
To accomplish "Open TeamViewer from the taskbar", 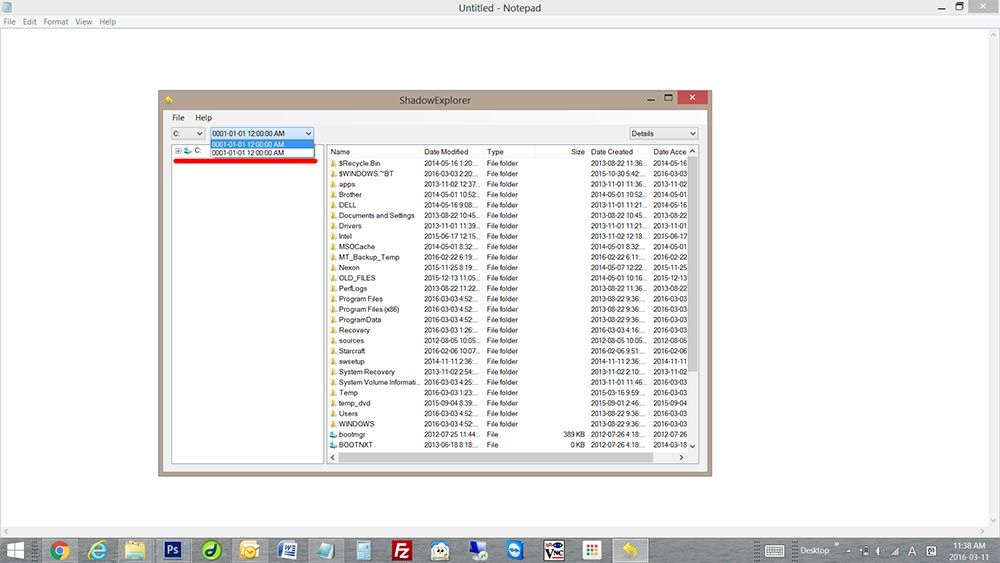I will [515, 550].
